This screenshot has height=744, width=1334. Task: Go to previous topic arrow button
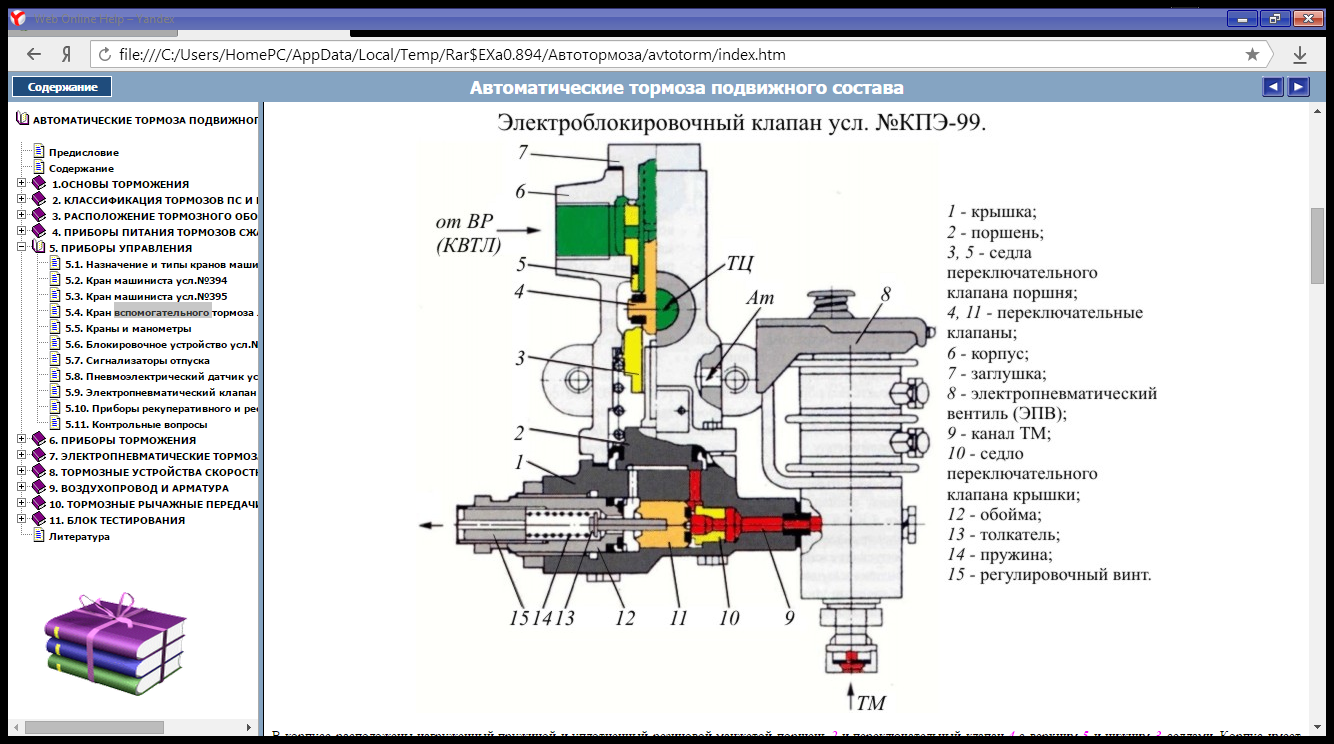[1273, 87]
